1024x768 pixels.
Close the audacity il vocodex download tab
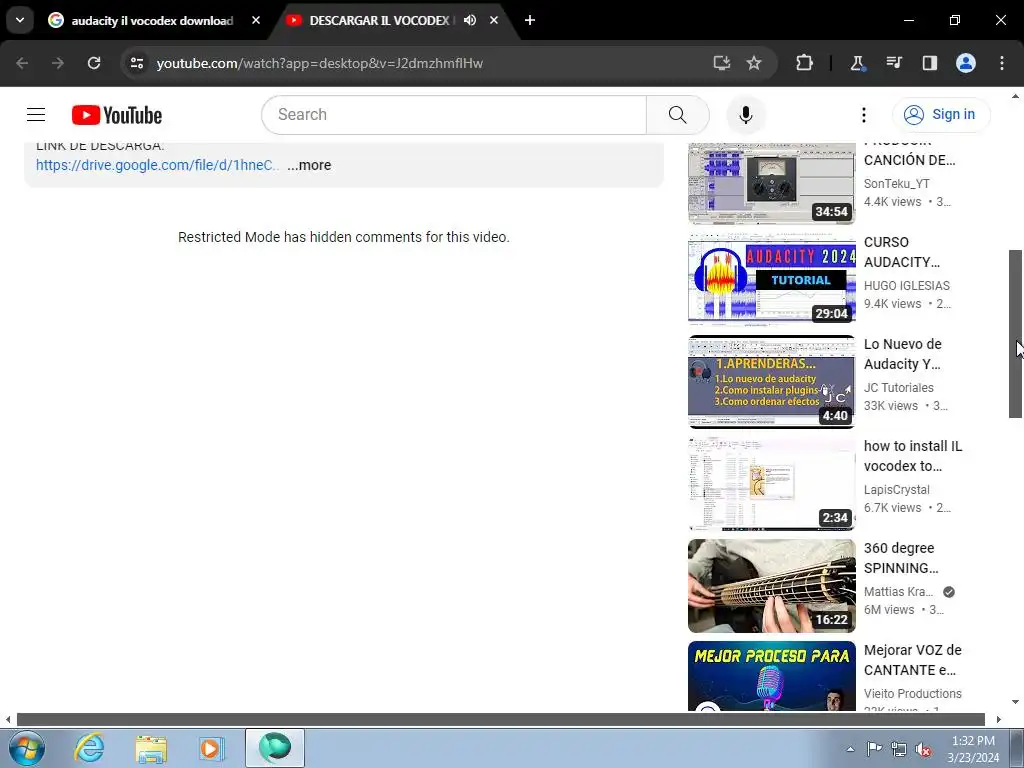click(x=256, y=20)
